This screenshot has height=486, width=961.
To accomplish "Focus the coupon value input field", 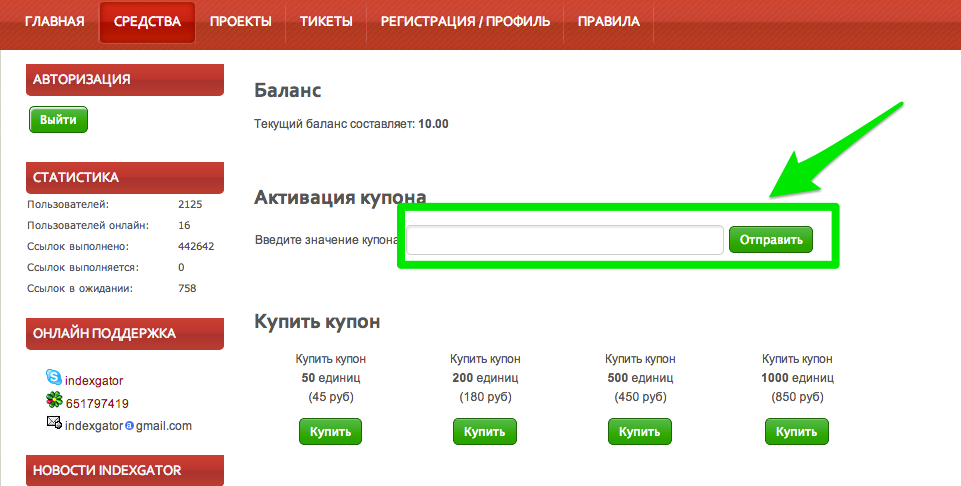I will pyautogui.click(x=564, y=240).
